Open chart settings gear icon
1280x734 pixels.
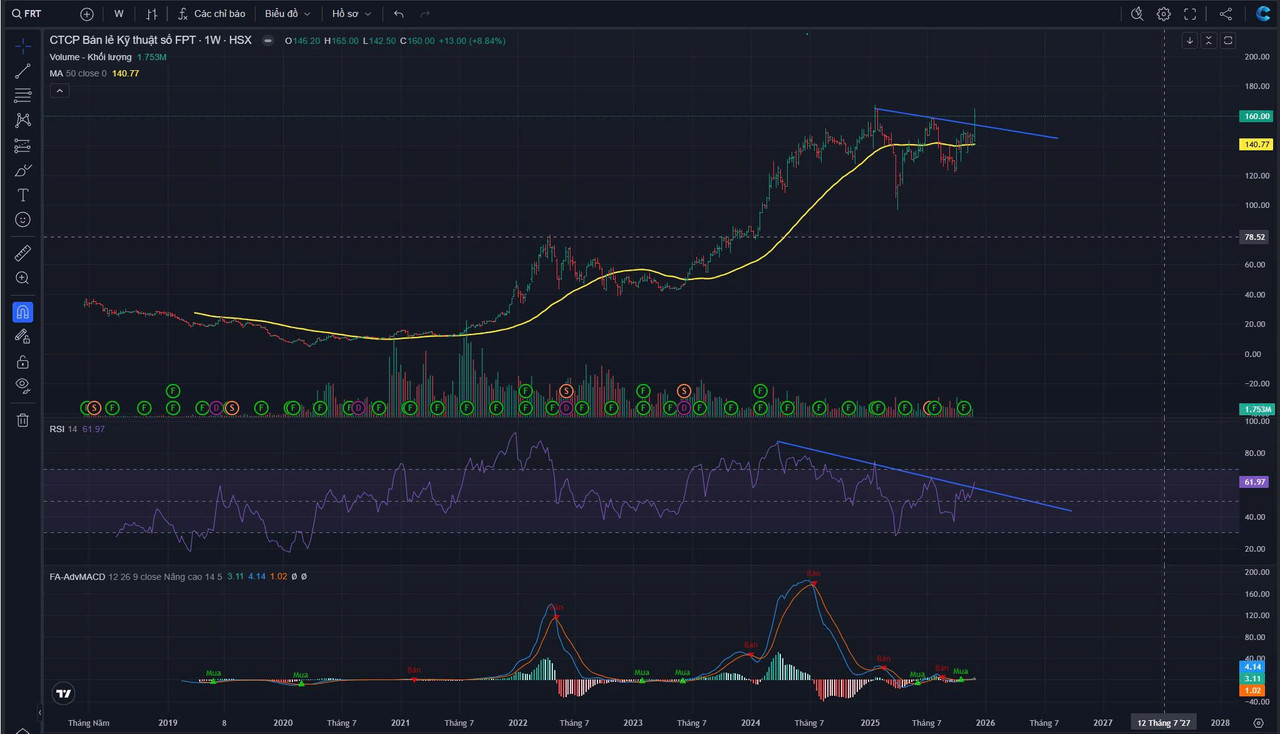tap(1164, 14)
